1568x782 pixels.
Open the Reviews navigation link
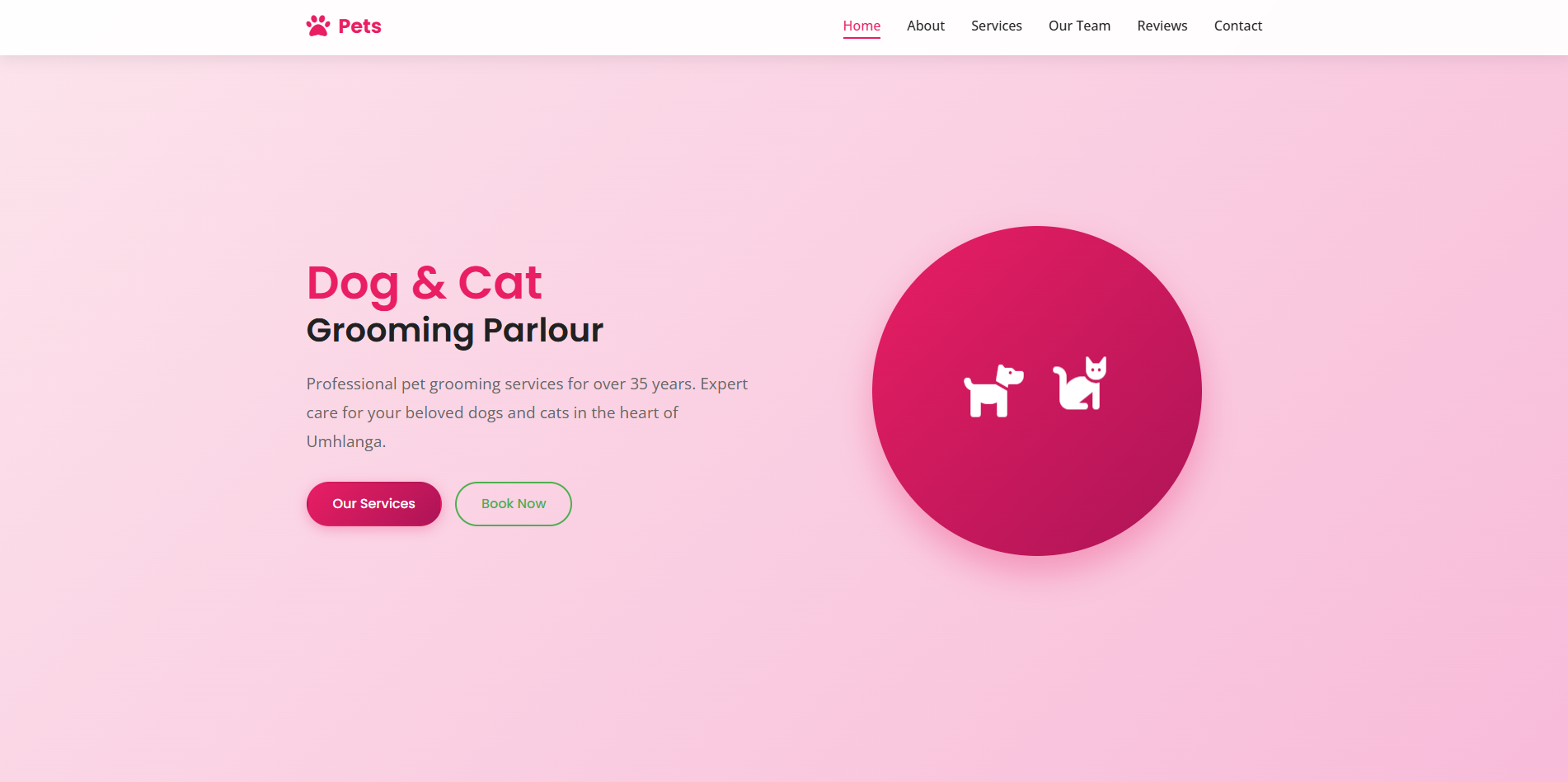point(1162,26)
